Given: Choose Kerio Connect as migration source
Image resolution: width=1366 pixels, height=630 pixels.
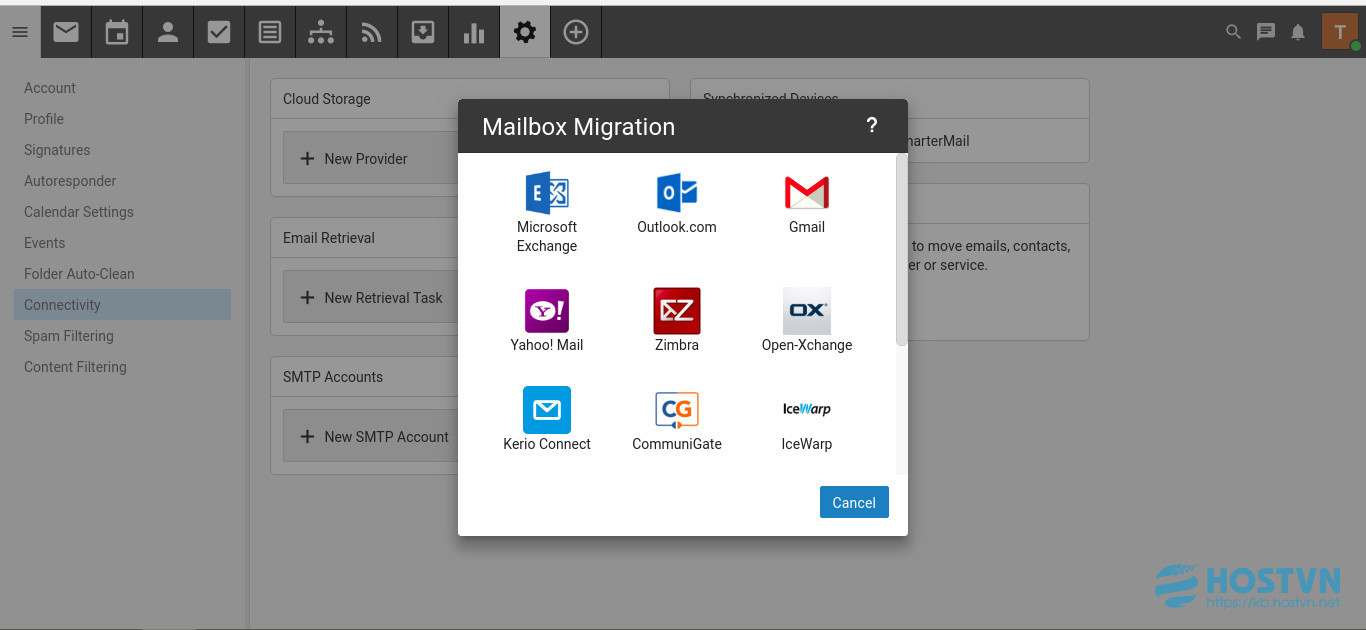Looking at the screenshot, I should pyautogui.click(x=547, y=419).
